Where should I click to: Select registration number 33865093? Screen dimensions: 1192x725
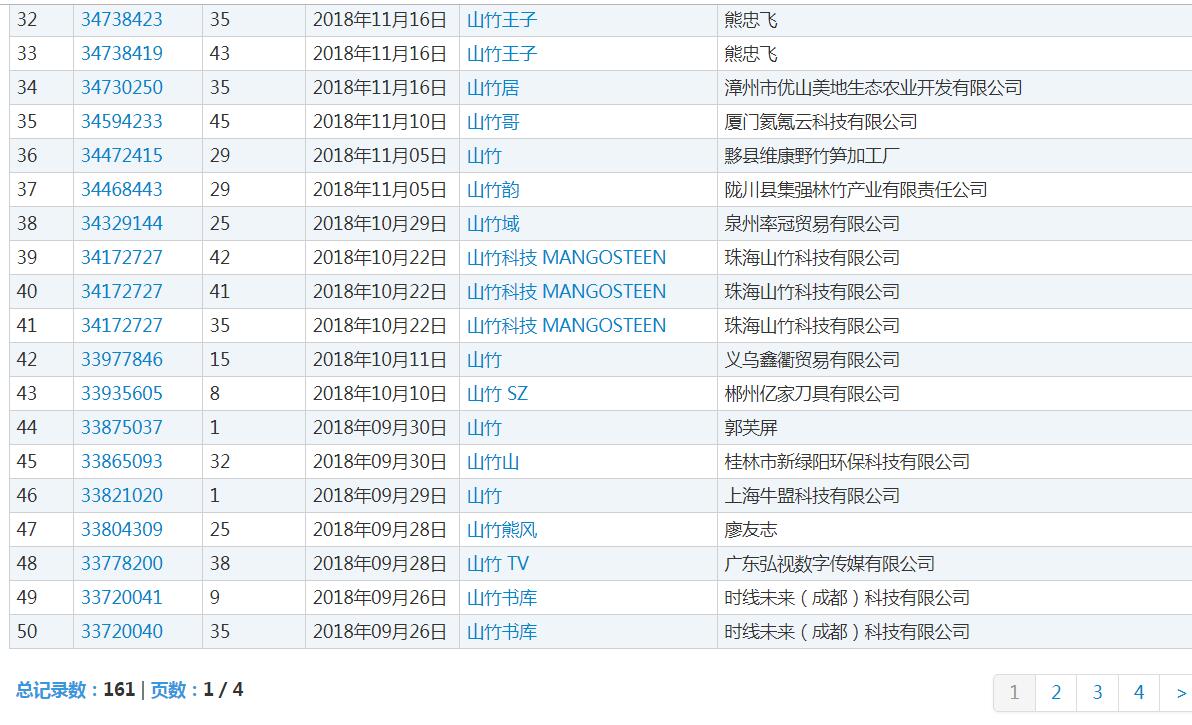click(122, 461)
